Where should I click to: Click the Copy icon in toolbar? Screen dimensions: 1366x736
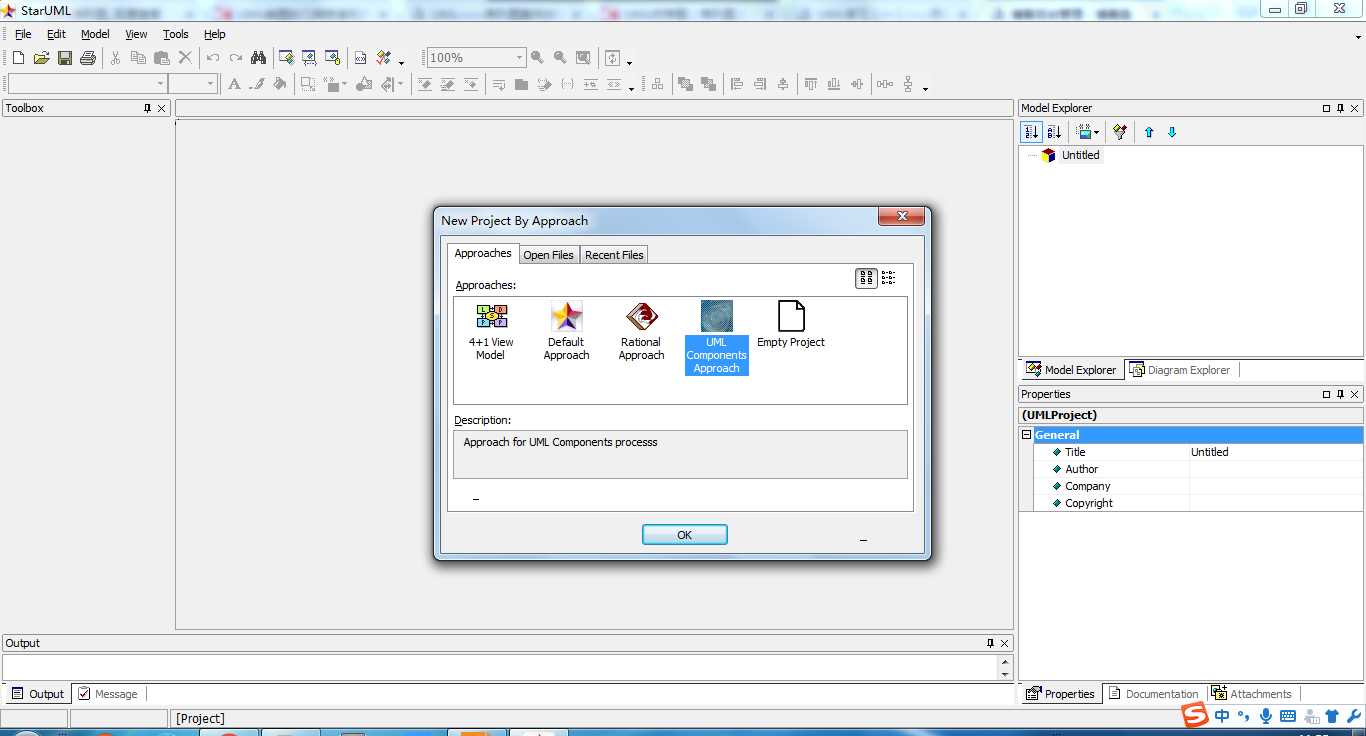[138, 58]
